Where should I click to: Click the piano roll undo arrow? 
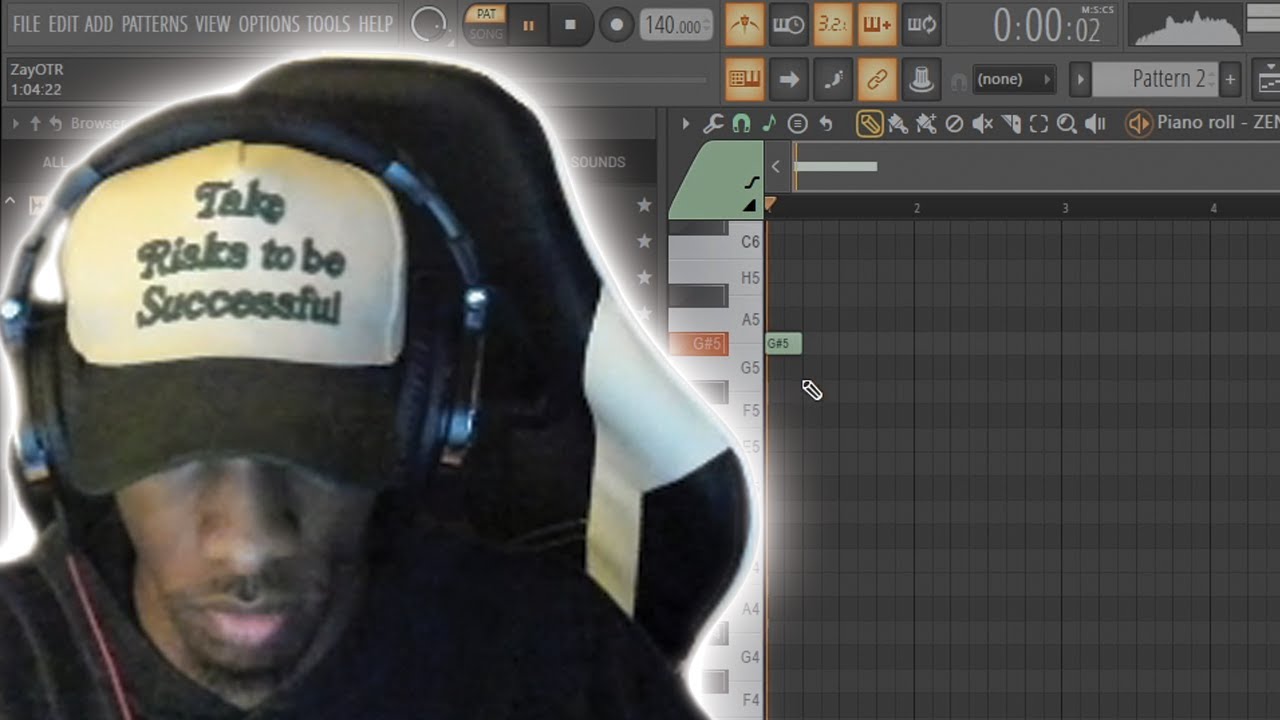click(825, 124)
